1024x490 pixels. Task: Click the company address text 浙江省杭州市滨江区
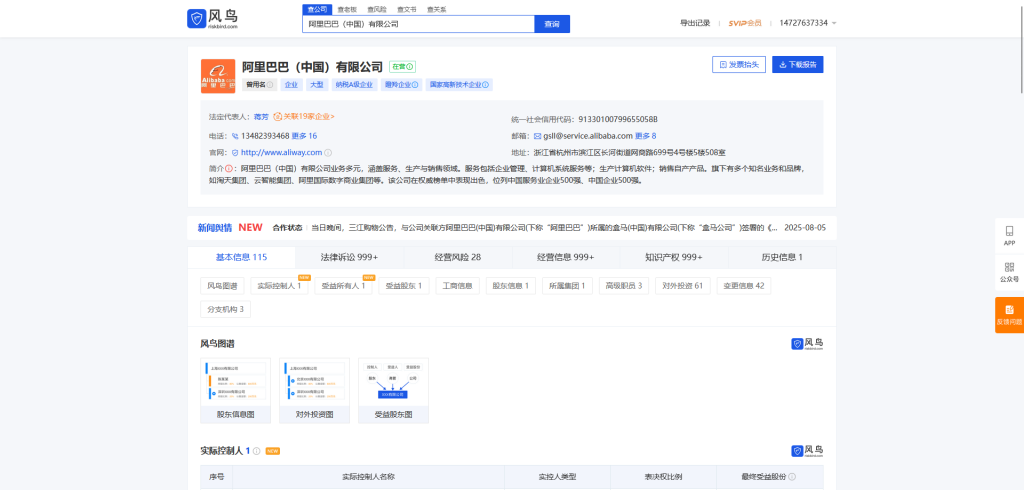click(x=630, y=152)
